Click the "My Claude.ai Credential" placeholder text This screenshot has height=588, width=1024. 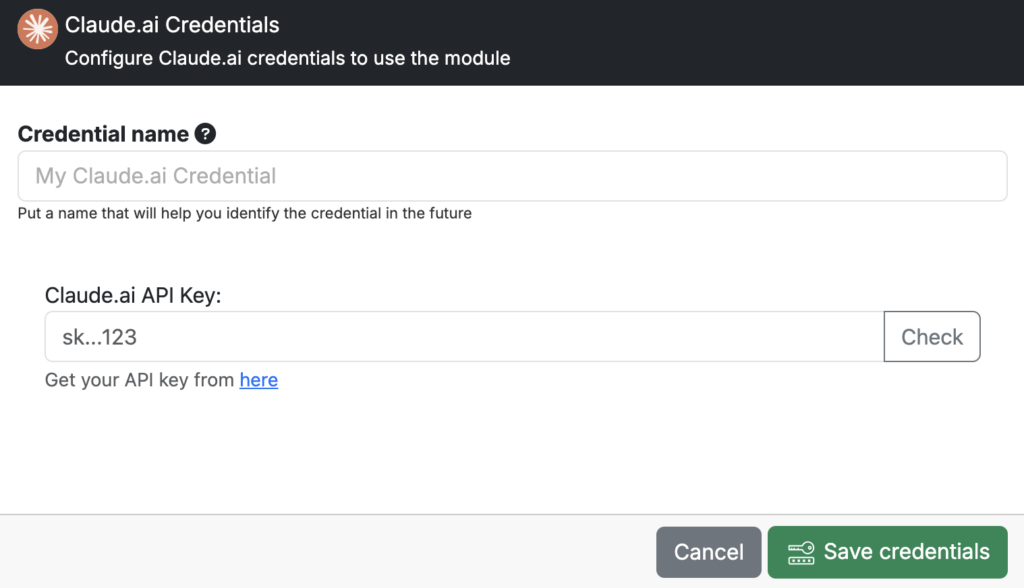click(155, 176)
